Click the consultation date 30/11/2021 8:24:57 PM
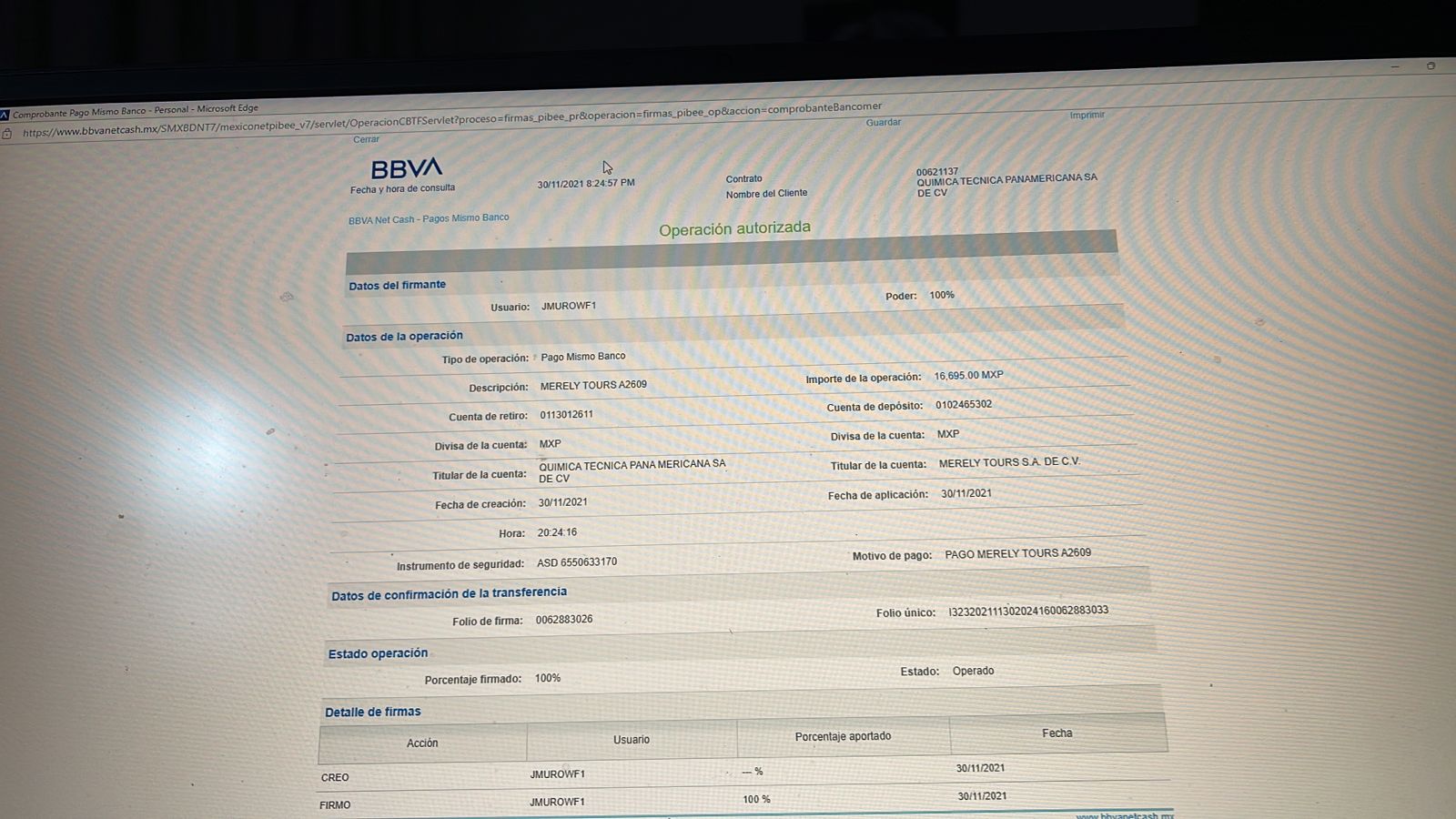This screenshot has height=819, width=1456. coord(586,184)
